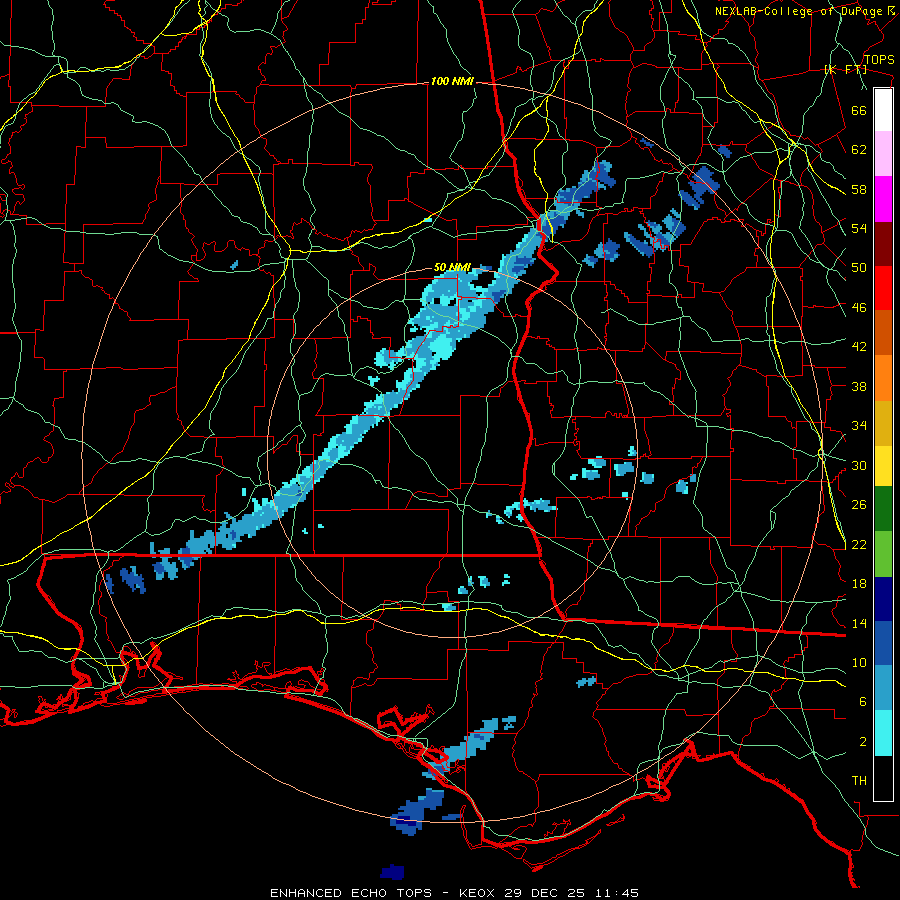Select the 'TH' threshold label
900x900 pixels.
pyautogui.click(x=859, y=781)
